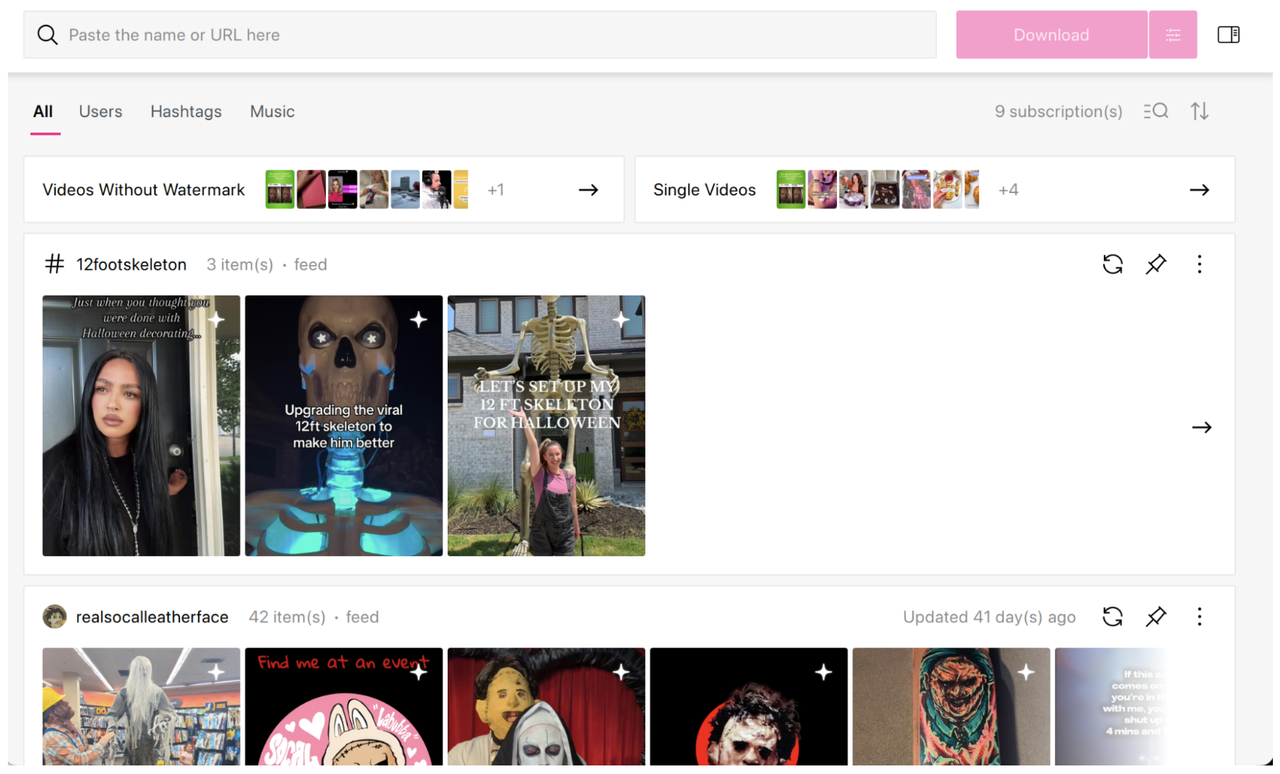The width and height of the screenshot is (1280, 774).
Task: Refresh the realsocalleatherface feed
Action: [1112, 617]
